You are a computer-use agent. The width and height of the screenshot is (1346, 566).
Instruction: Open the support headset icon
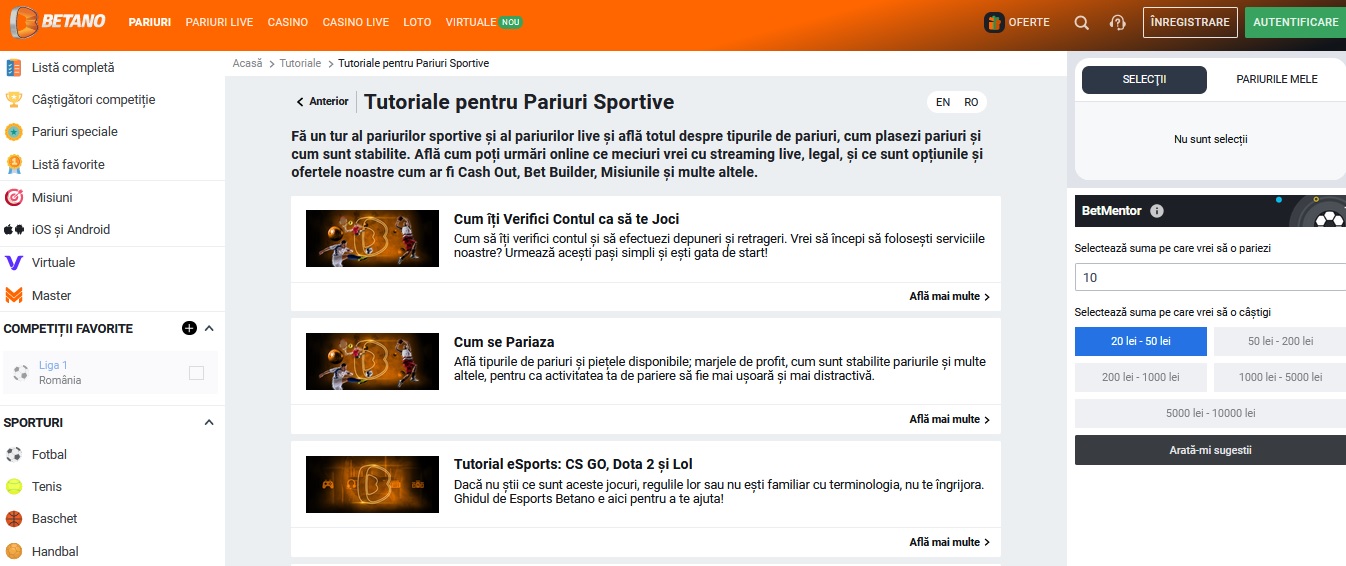[x=1118, y=22]
